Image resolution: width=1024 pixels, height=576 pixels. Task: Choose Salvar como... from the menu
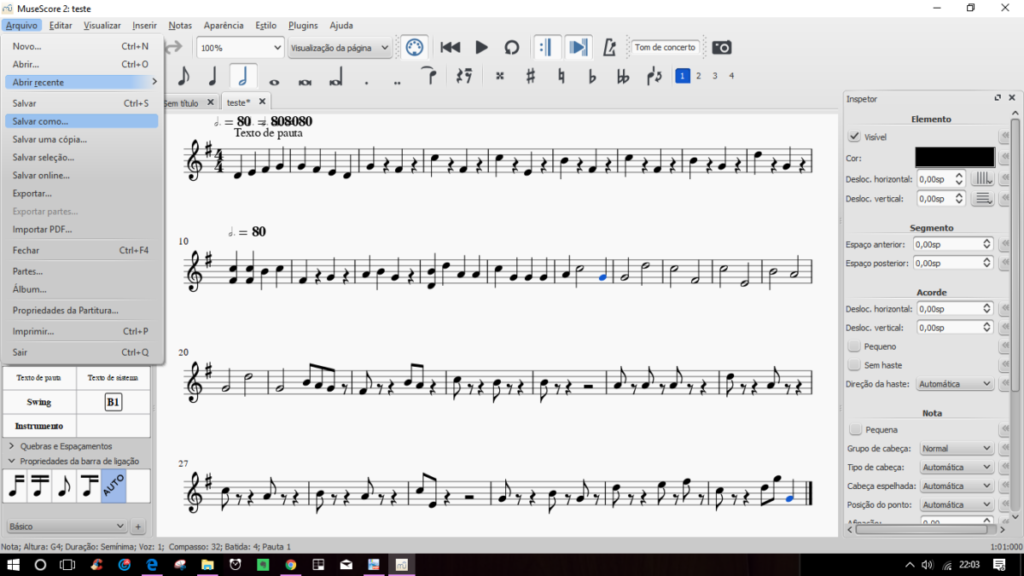[x=41, y=121]
